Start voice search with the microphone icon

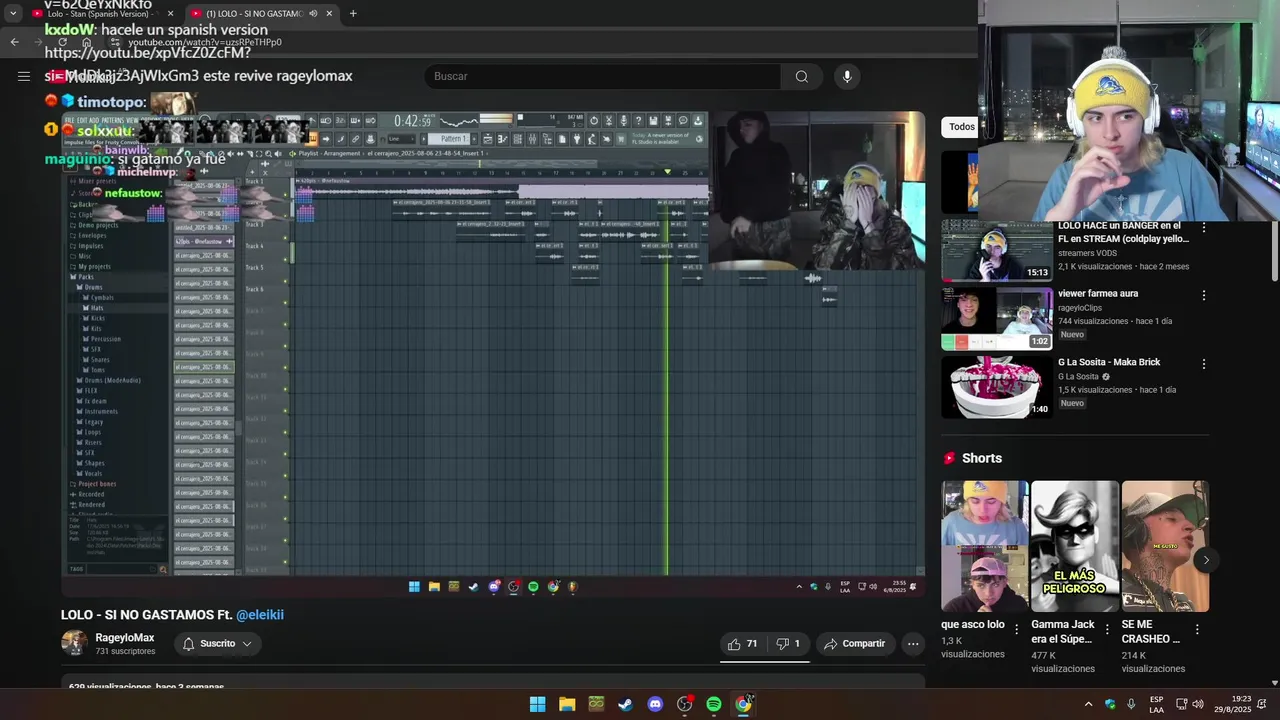[x=847, y=76]
